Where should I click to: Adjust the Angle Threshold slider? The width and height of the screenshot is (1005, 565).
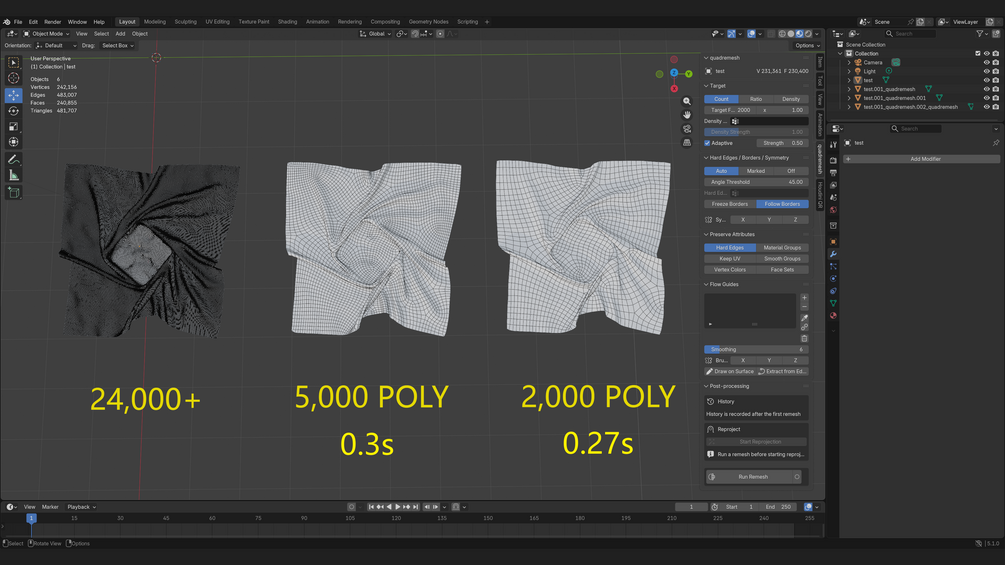(x=756, y=182)
